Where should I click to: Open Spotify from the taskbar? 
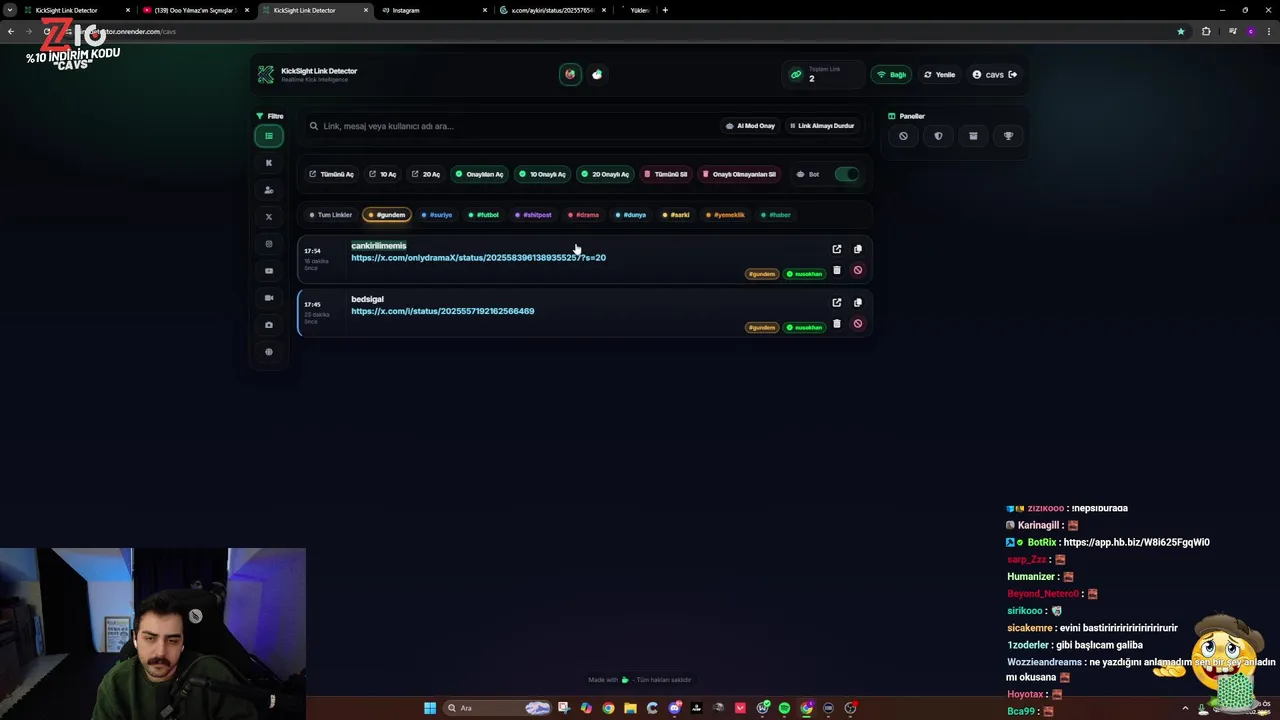tap(784, 708)
